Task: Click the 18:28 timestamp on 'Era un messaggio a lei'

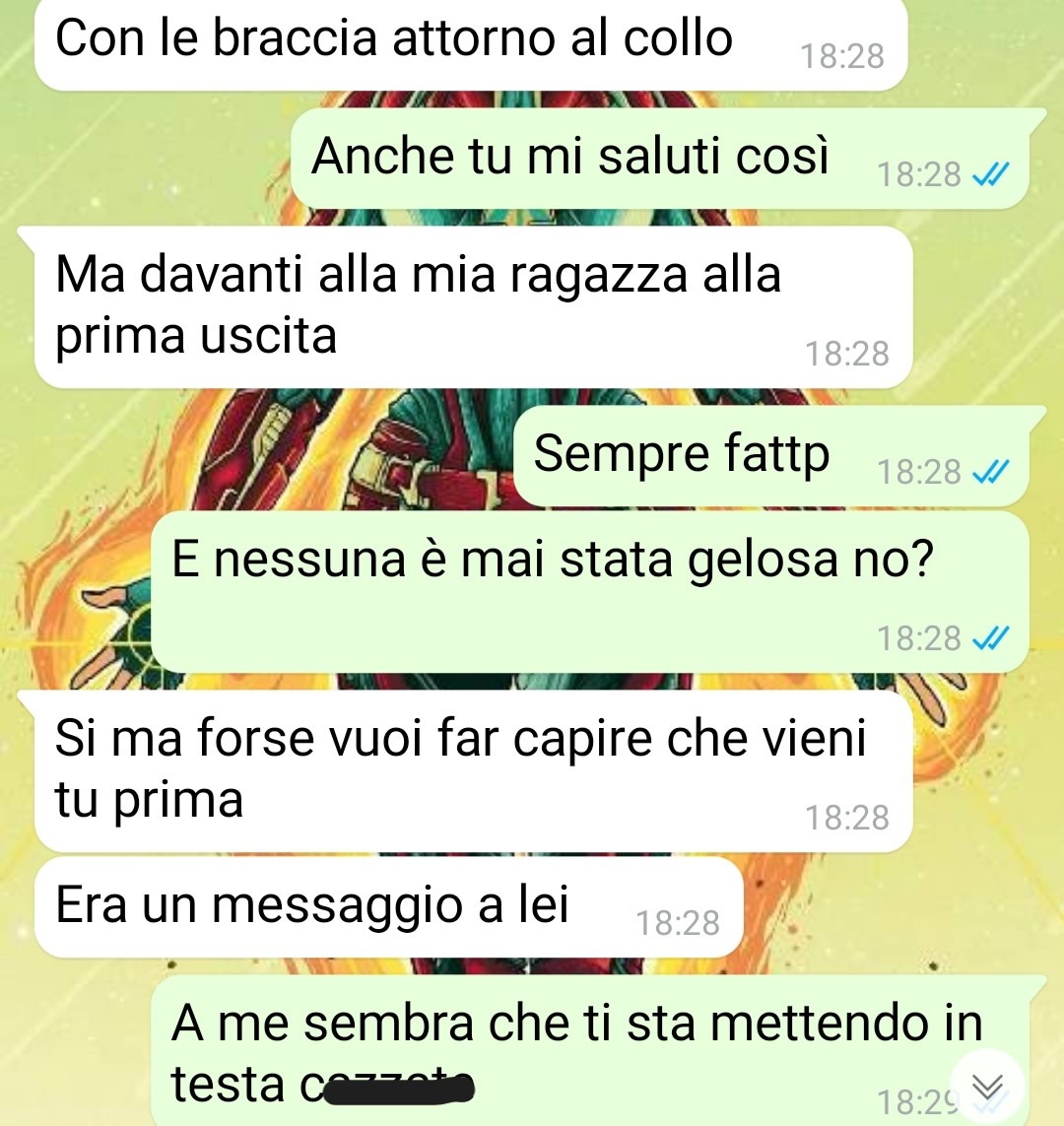Action: [x=678, y=923]
